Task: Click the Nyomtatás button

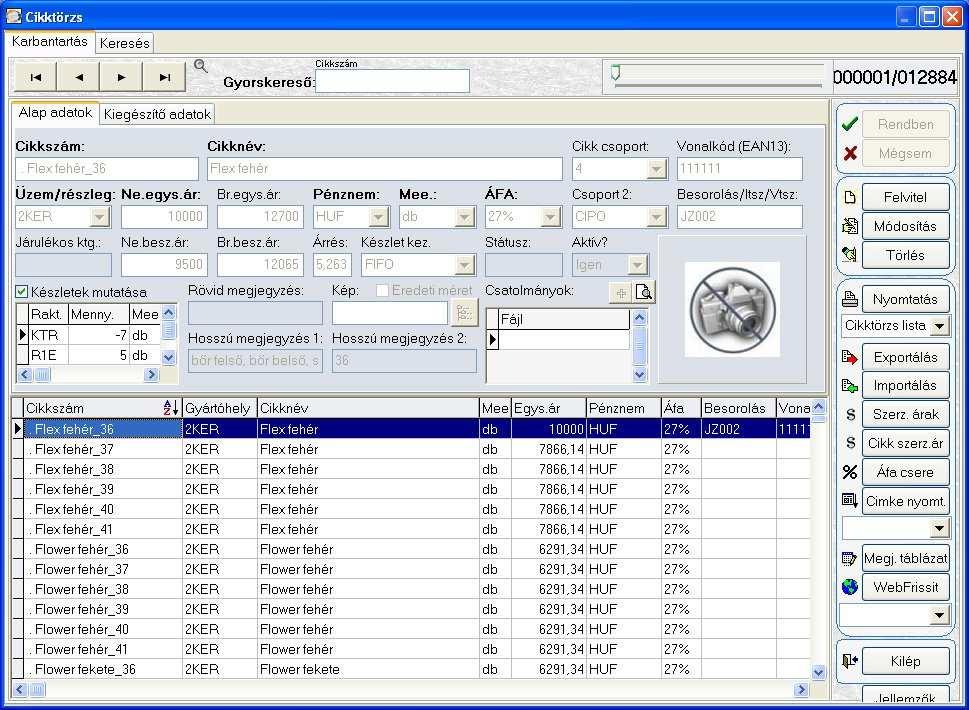Action: [x=905, y=299]
